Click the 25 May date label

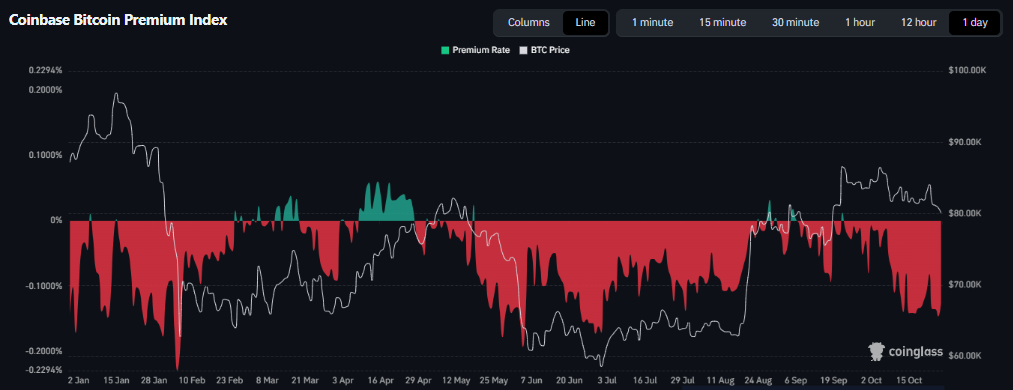coord(494,381)
